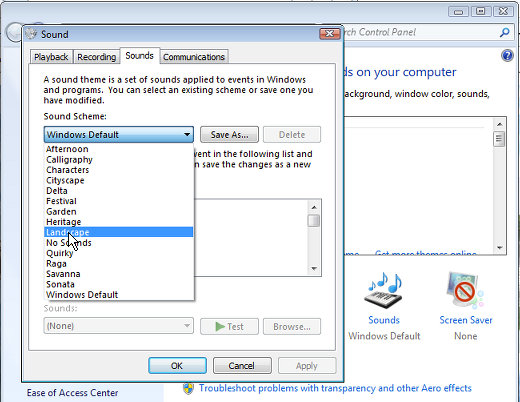Open Troubleshoot problems with transparency link
520x402 pixels.
point(335,388)
